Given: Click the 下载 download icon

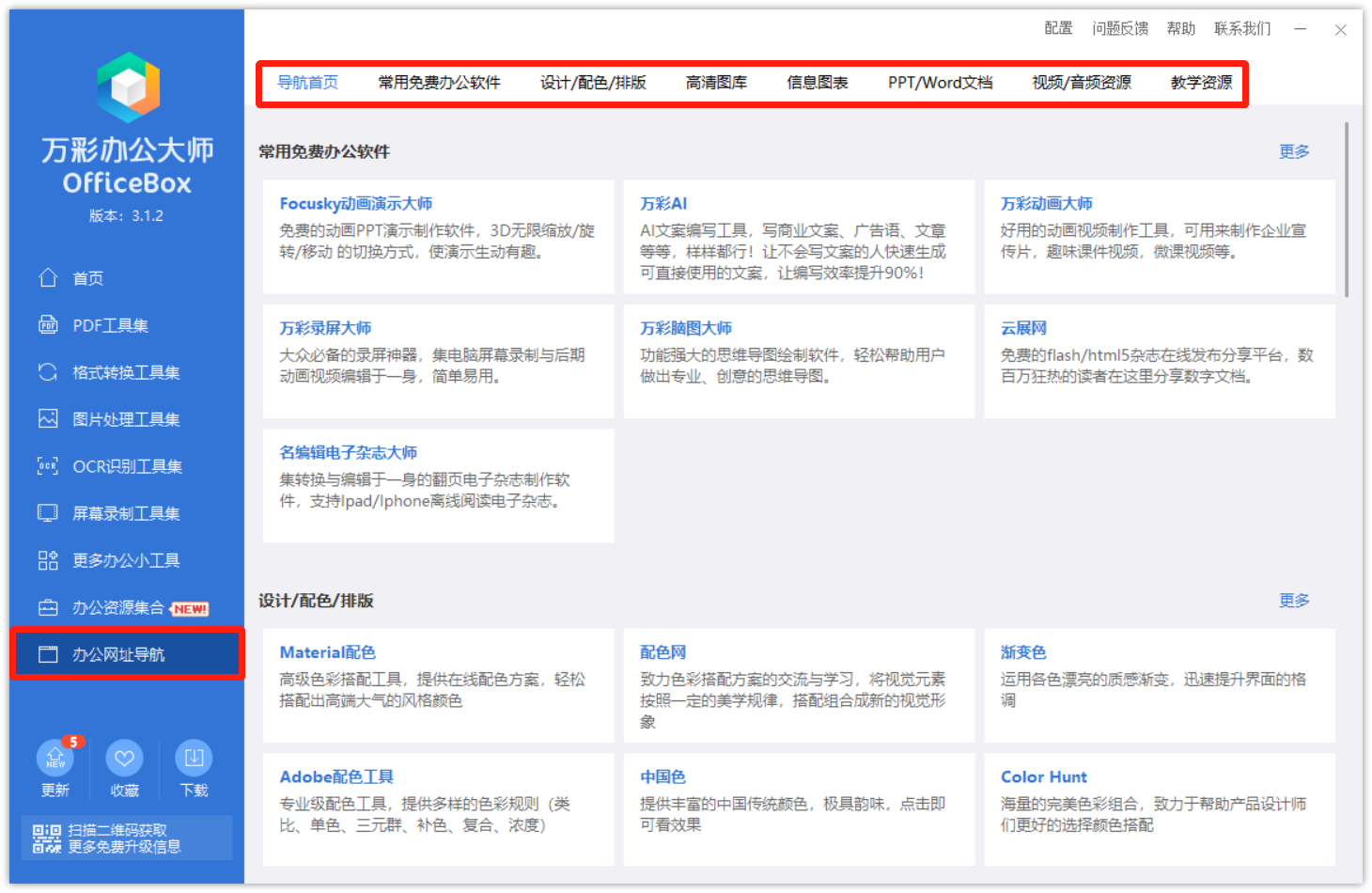Looking at the screenshot, I should click(194, 758).
